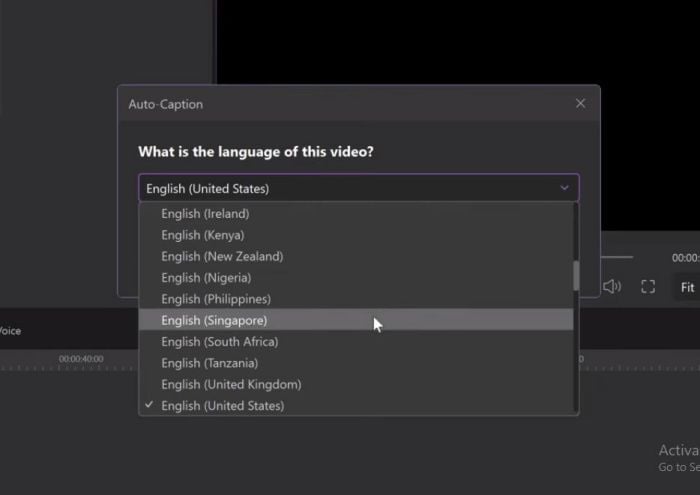Click the fullscreen preview icon
The image size is (700, 495).
click(x=648, y=287)
